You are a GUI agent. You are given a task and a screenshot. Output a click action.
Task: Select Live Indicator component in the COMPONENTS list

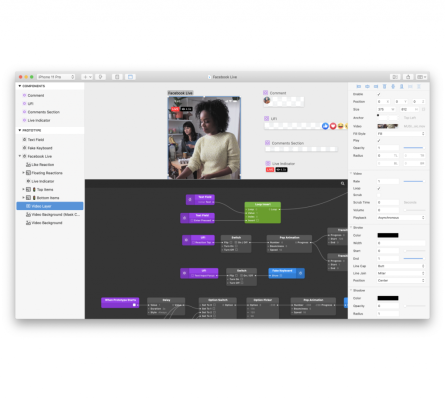(39, 120)
